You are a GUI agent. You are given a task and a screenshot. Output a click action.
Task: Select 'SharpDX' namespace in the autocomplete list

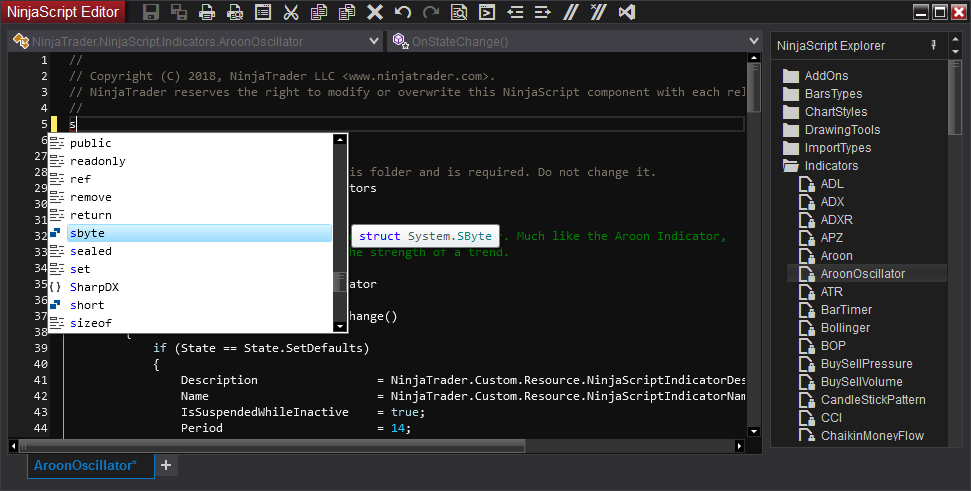click(x=199, y=287)
